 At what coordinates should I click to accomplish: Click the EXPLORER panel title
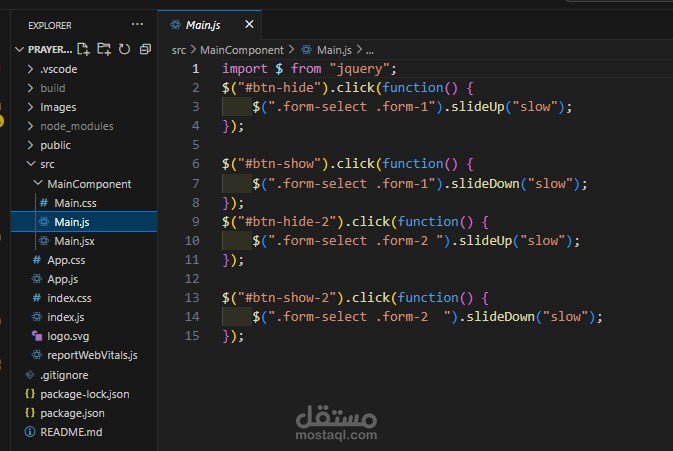point(50,25)
